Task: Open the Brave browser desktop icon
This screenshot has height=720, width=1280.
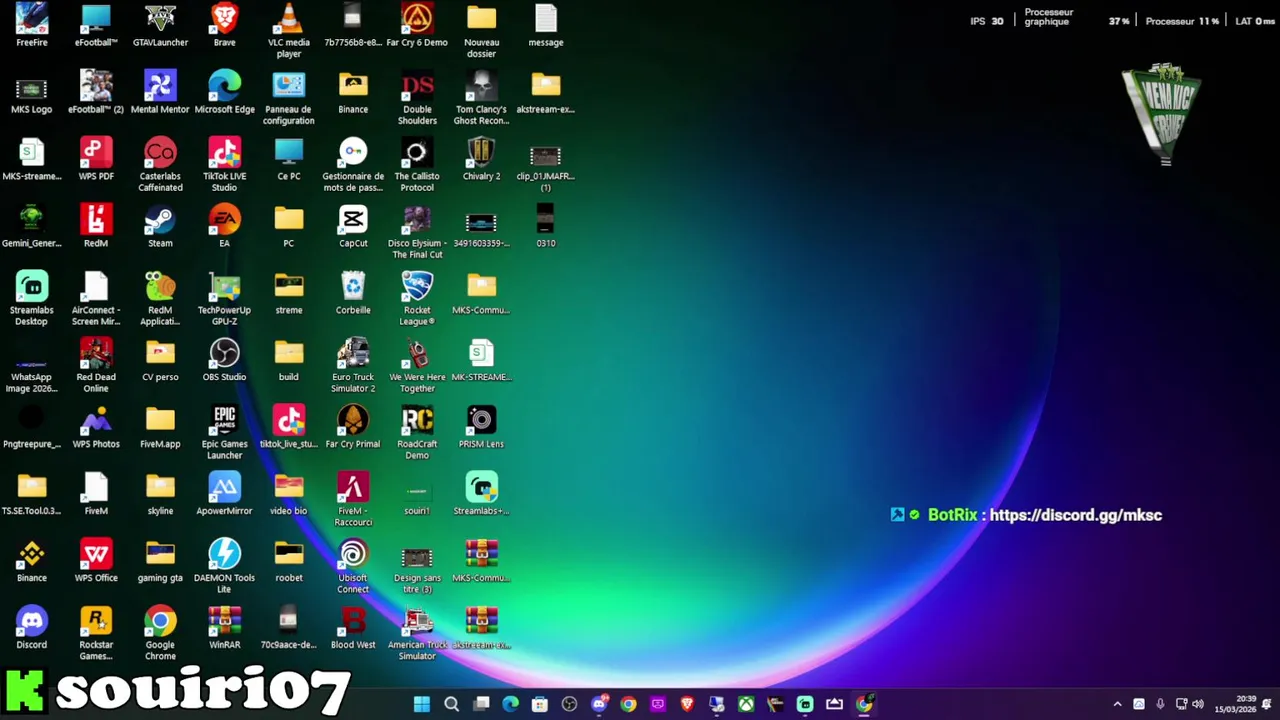Action: point(224,25)
